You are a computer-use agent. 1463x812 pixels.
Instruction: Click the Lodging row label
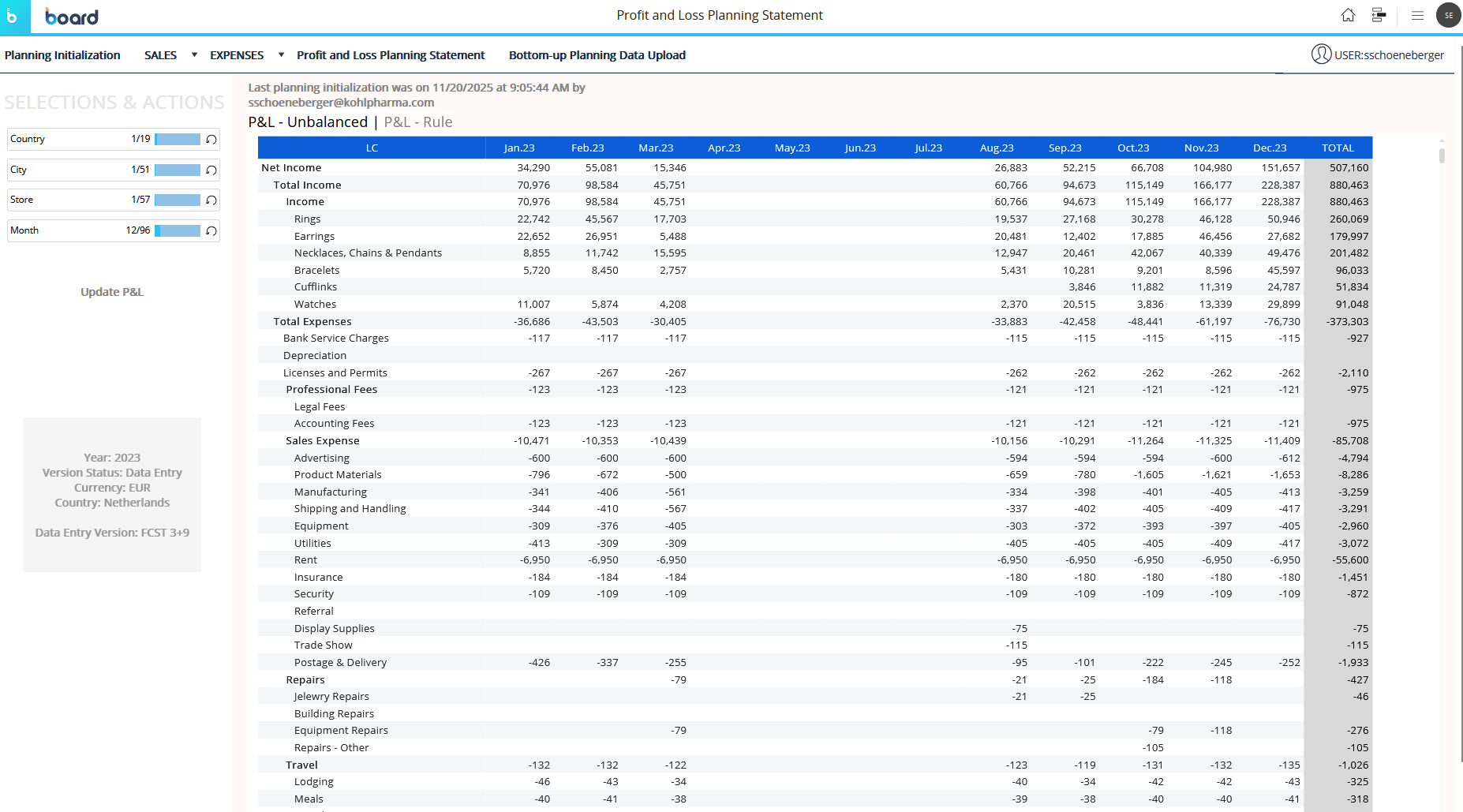pos(314,782)
